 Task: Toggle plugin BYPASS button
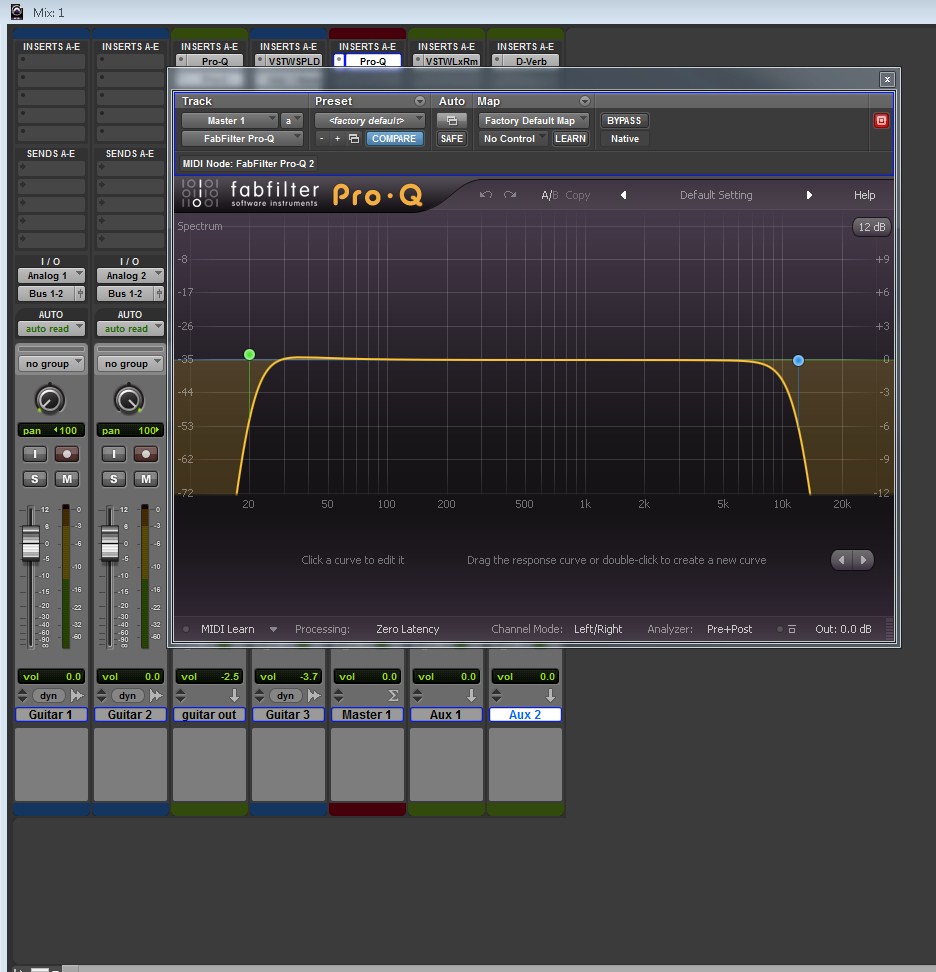pos(624,120)
